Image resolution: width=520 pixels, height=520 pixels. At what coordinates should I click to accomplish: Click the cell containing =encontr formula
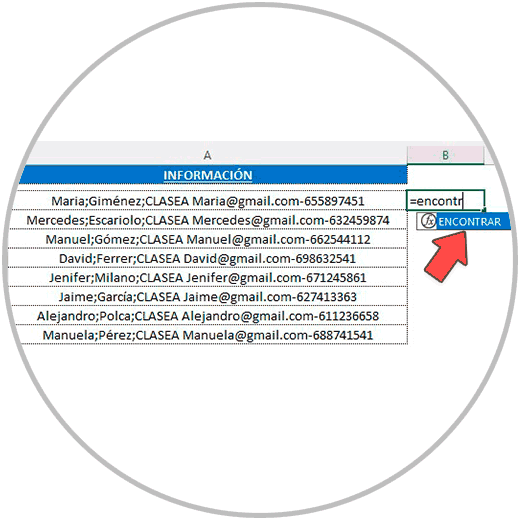click(x=445, y=201)
